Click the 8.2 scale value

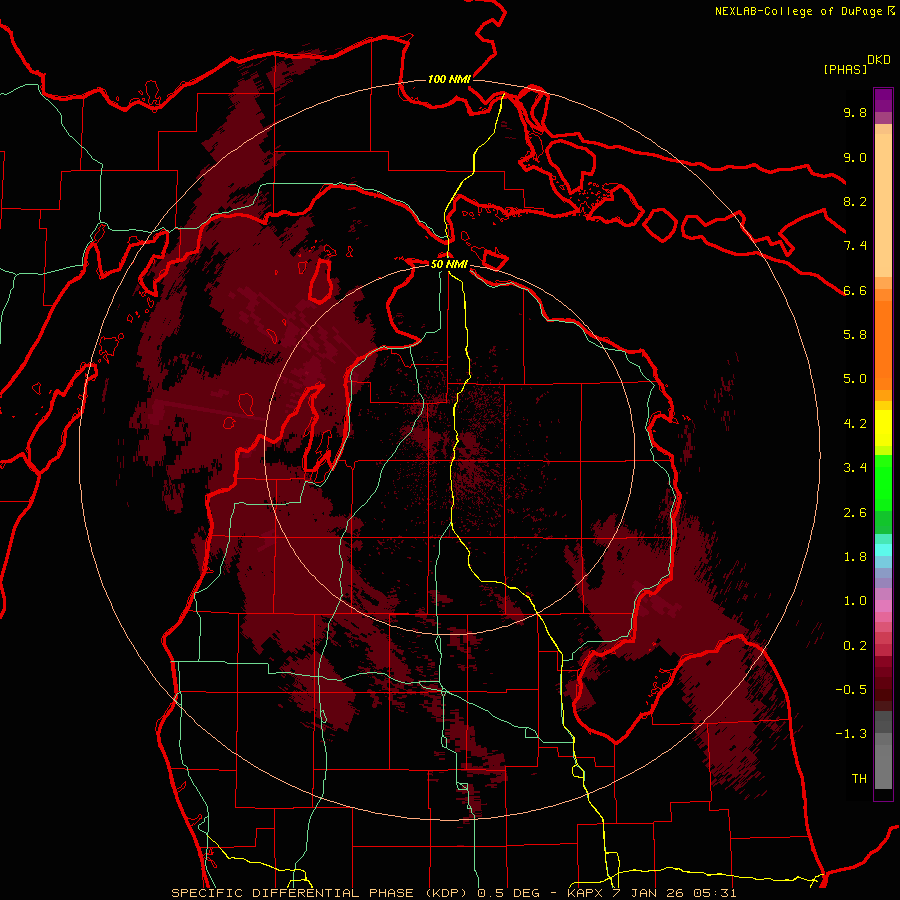click(855, 201)
